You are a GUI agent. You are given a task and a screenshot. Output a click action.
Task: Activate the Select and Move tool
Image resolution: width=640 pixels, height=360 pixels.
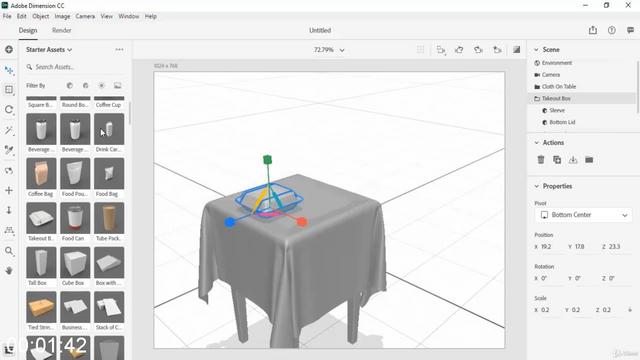(9, 70)
